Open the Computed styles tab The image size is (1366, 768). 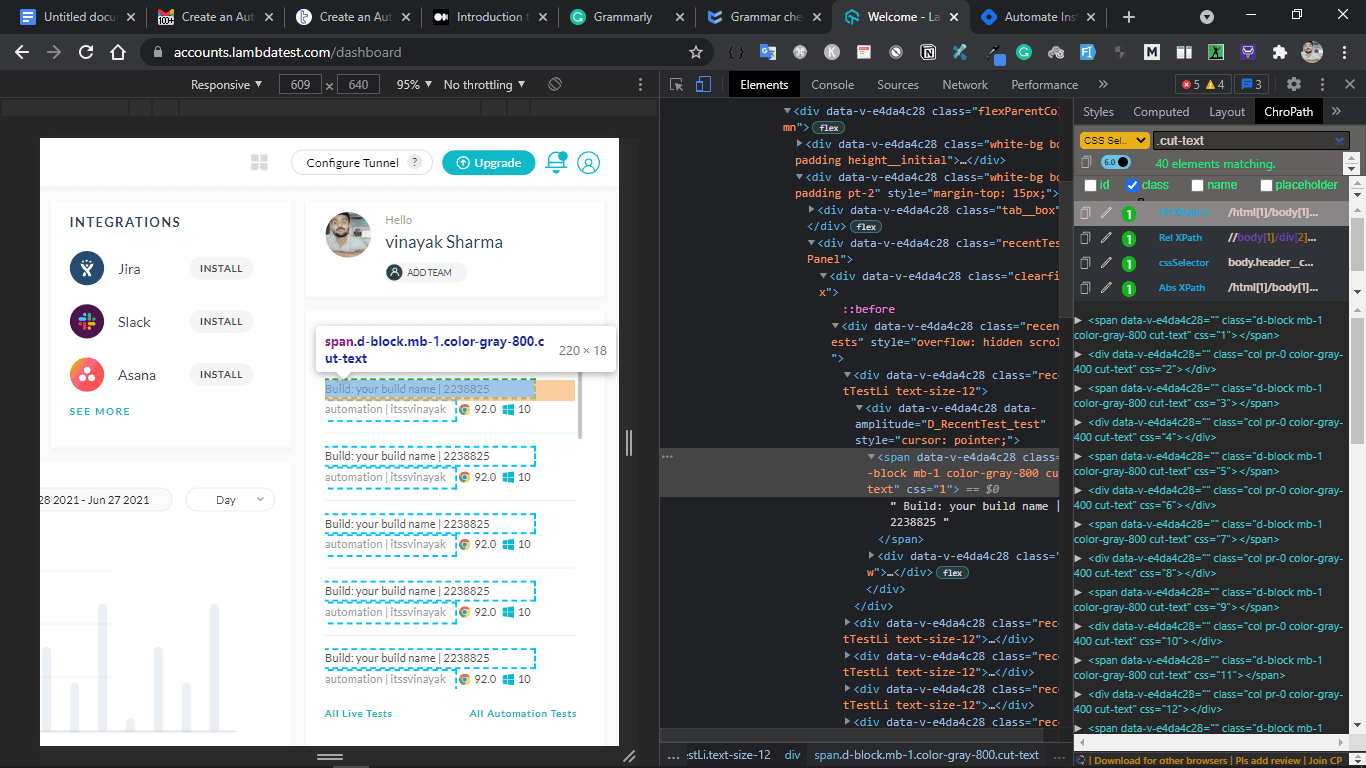pyautogui.click(x=1161, y=112)
